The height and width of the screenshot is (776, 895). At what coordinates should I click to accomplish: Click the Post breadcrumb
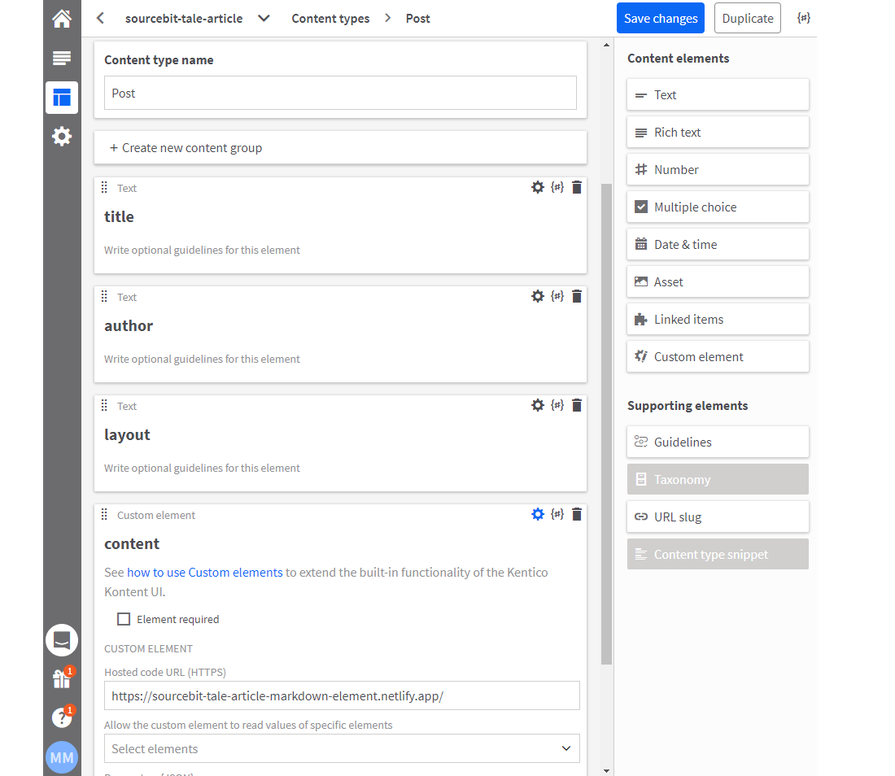[418, 18]
